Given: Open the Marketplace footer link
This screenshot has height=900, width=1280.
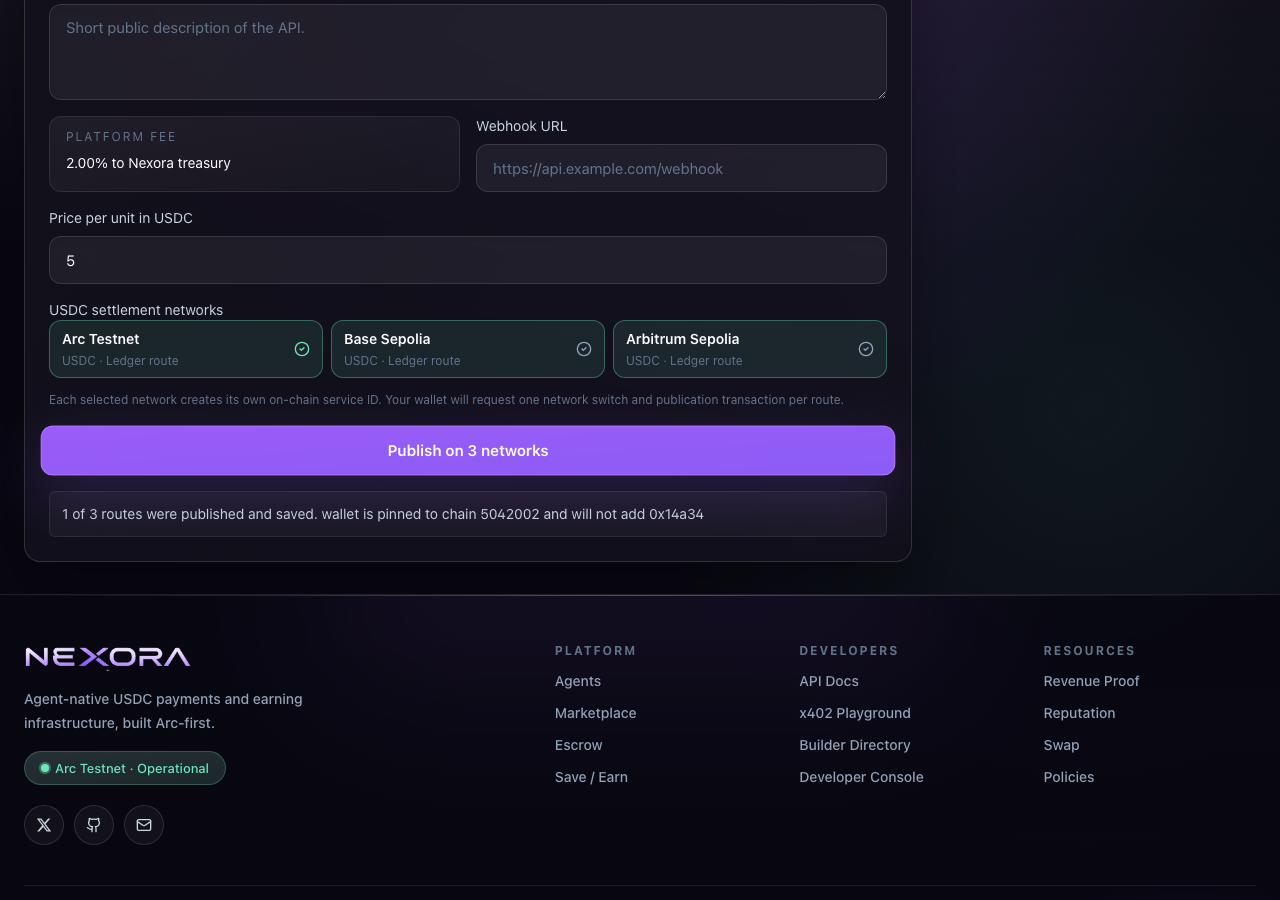Looking at the screenshot, I should (x=596, y=713).
